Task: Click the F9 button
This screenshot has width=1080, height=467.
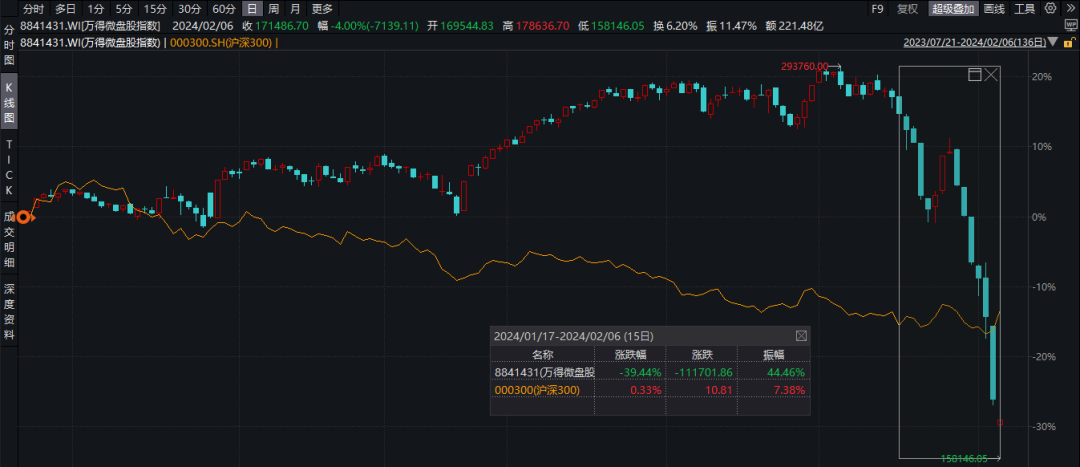Action: pos(877,9)
